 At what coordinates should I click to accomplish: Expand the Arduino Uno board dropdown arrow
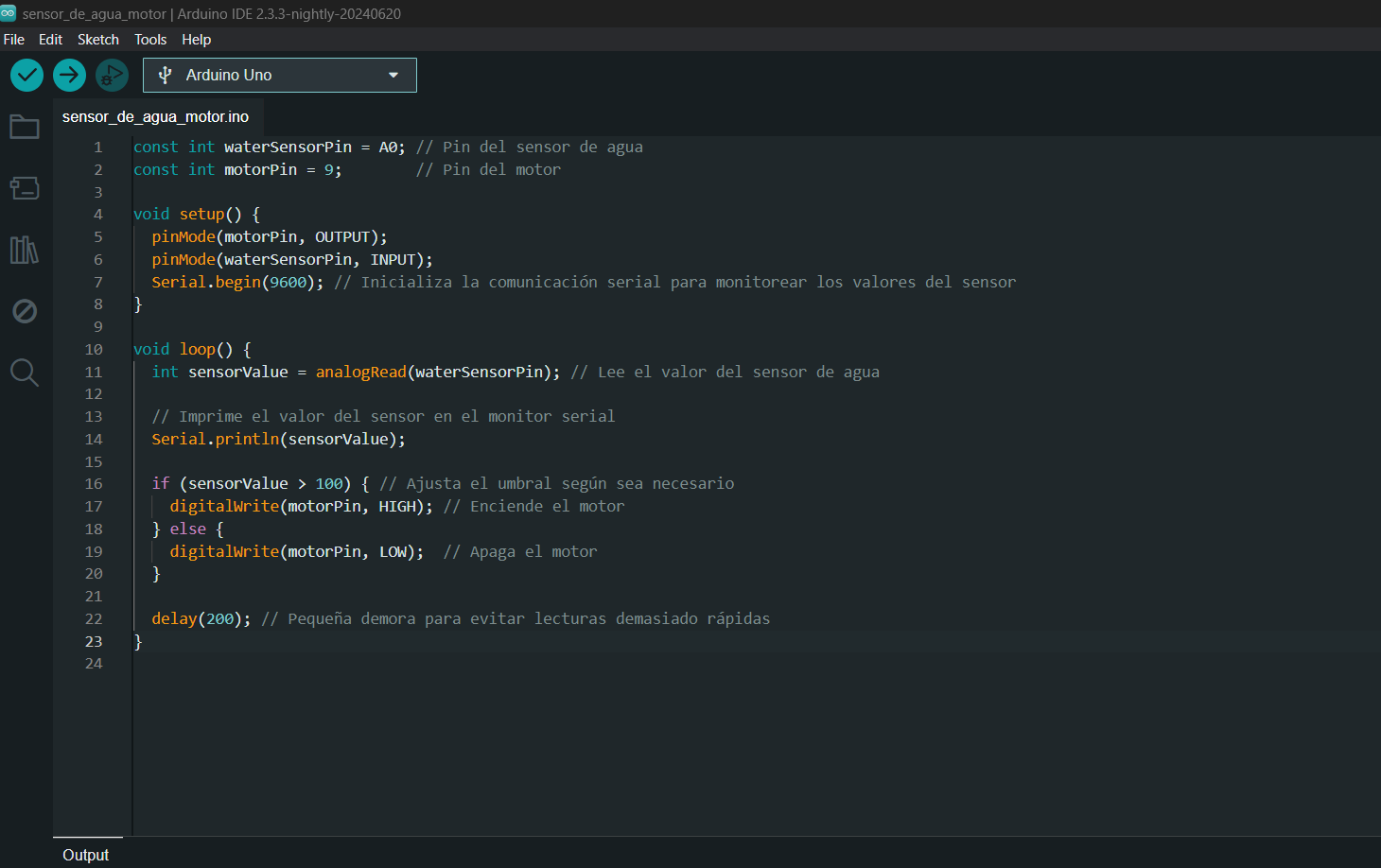(393, 75)
